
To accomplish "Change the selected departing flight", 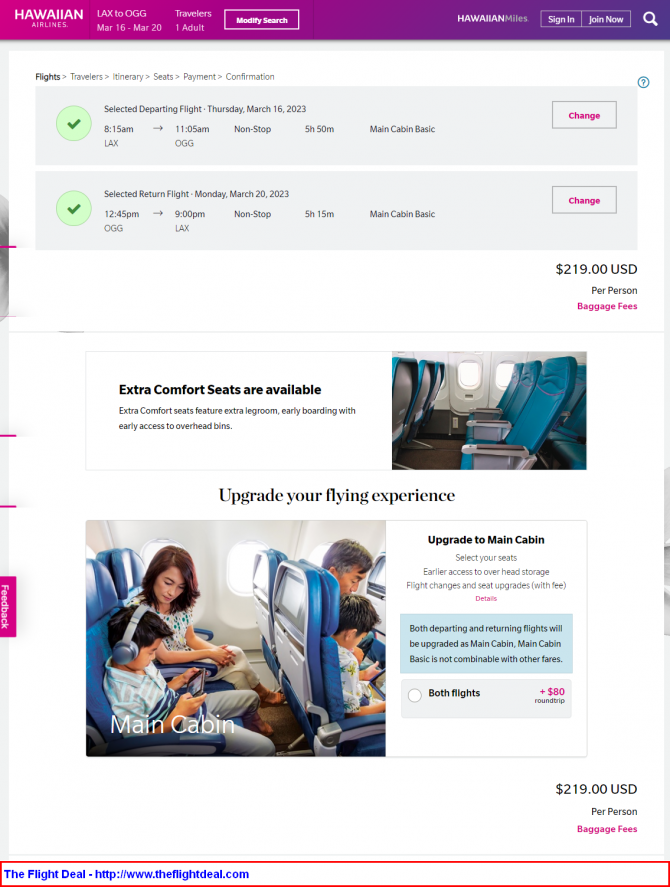I will (x=584, y=115).
